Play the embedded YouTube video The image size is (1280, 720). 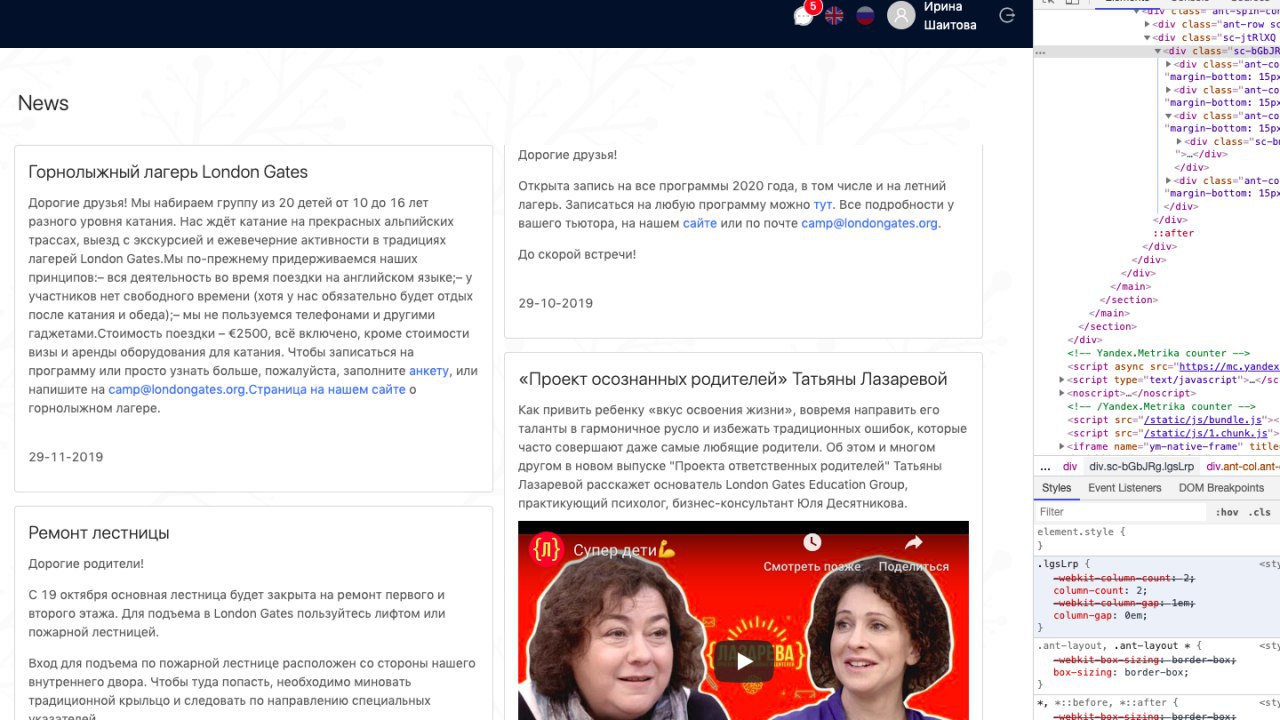coord(743,660)
